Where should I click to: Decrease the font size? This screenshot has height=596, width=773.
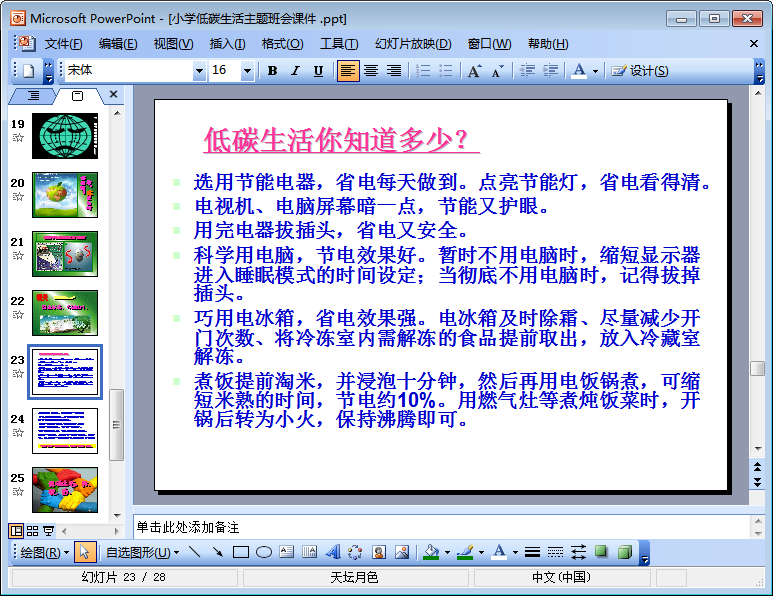[x=497, y=71]
